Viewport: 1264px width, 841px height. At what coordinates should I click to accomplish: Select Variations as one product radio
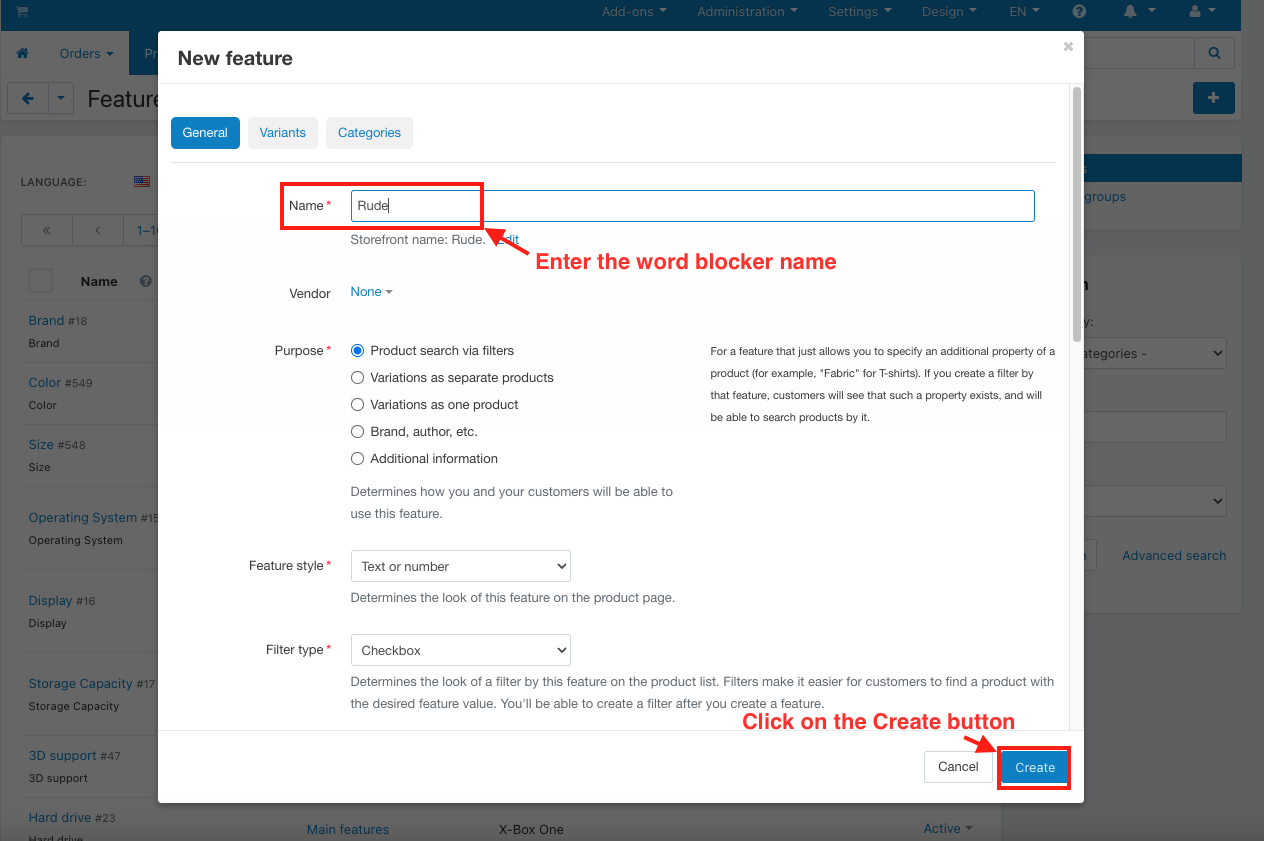coord(357,405)
